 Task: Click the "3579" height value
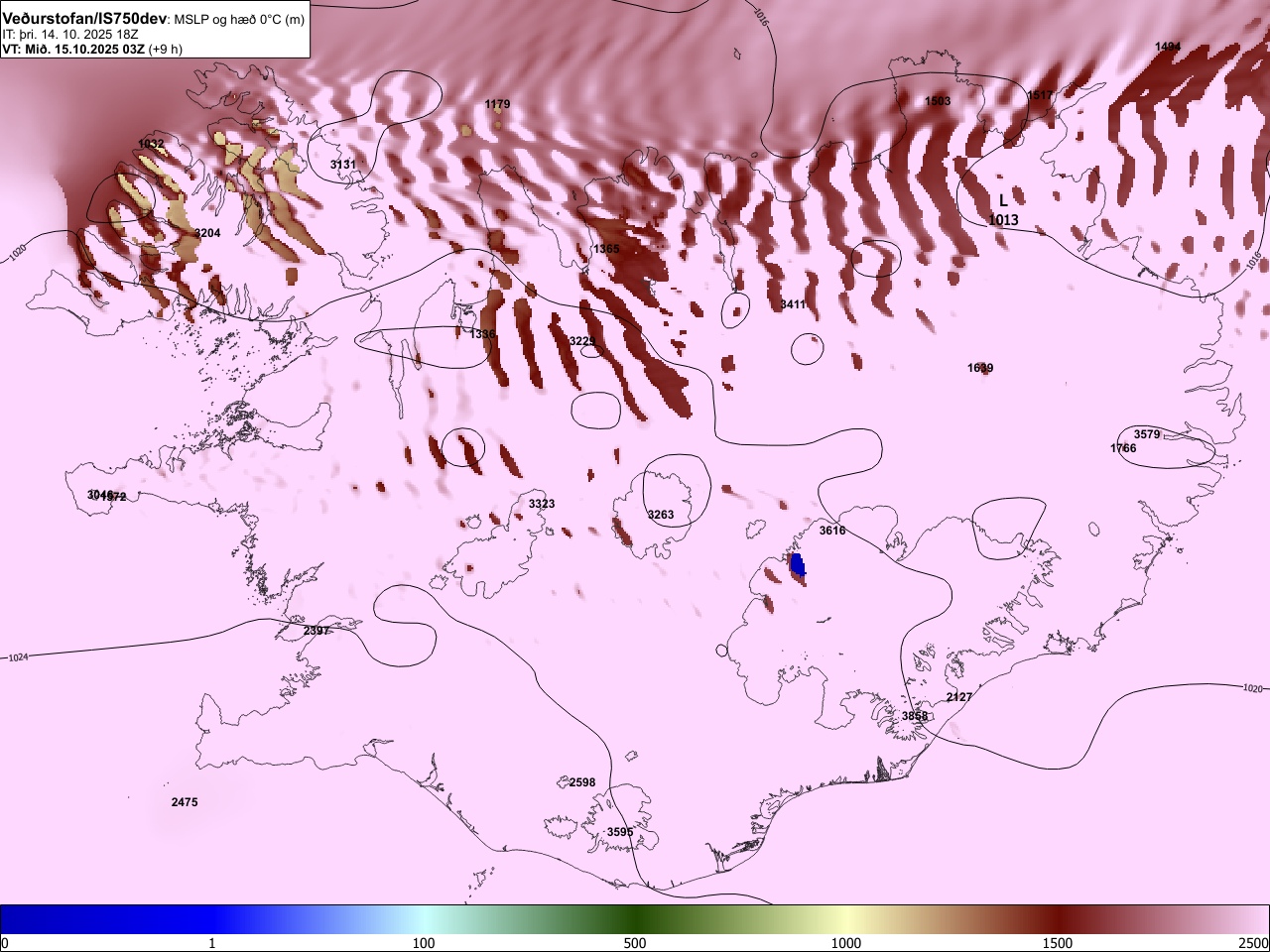tap(1147, 434)
